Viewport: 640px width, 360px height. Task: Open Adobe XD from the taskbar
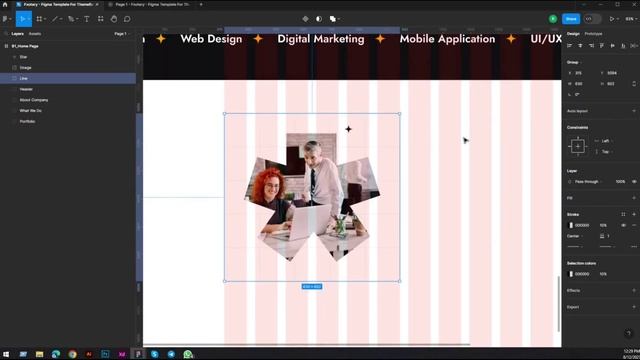coord(122,354)
